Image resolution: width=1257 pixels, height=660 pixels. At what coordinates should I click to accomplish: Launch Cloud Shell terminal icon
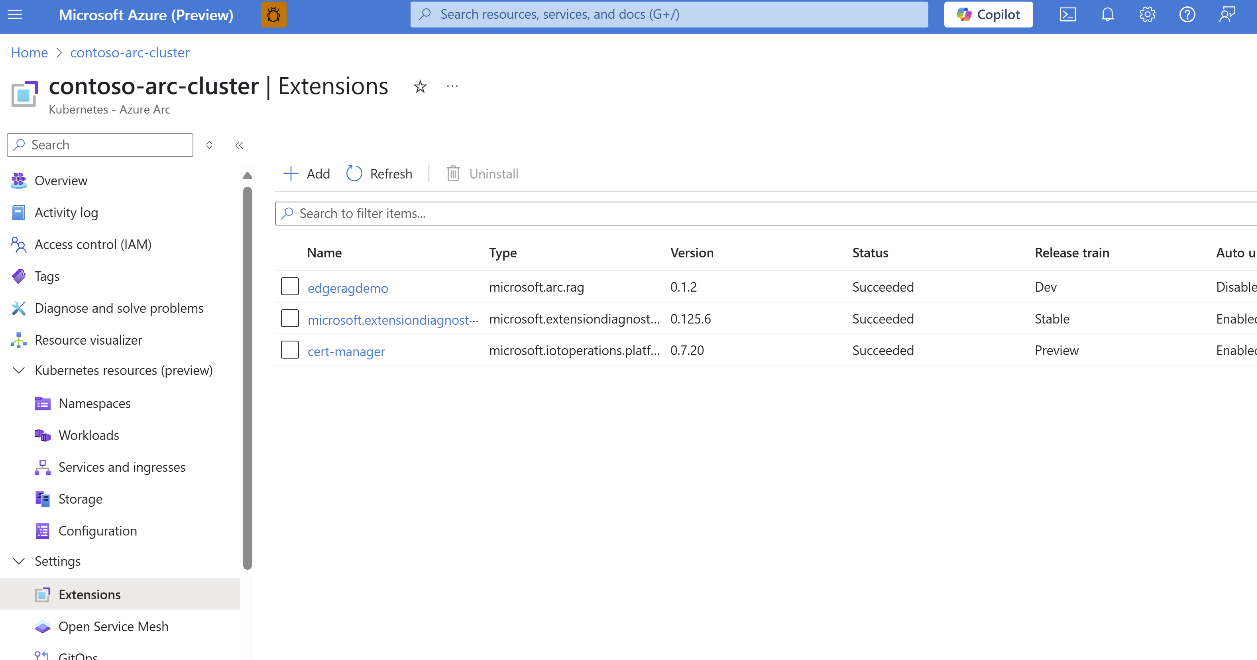pos(1068,15)
